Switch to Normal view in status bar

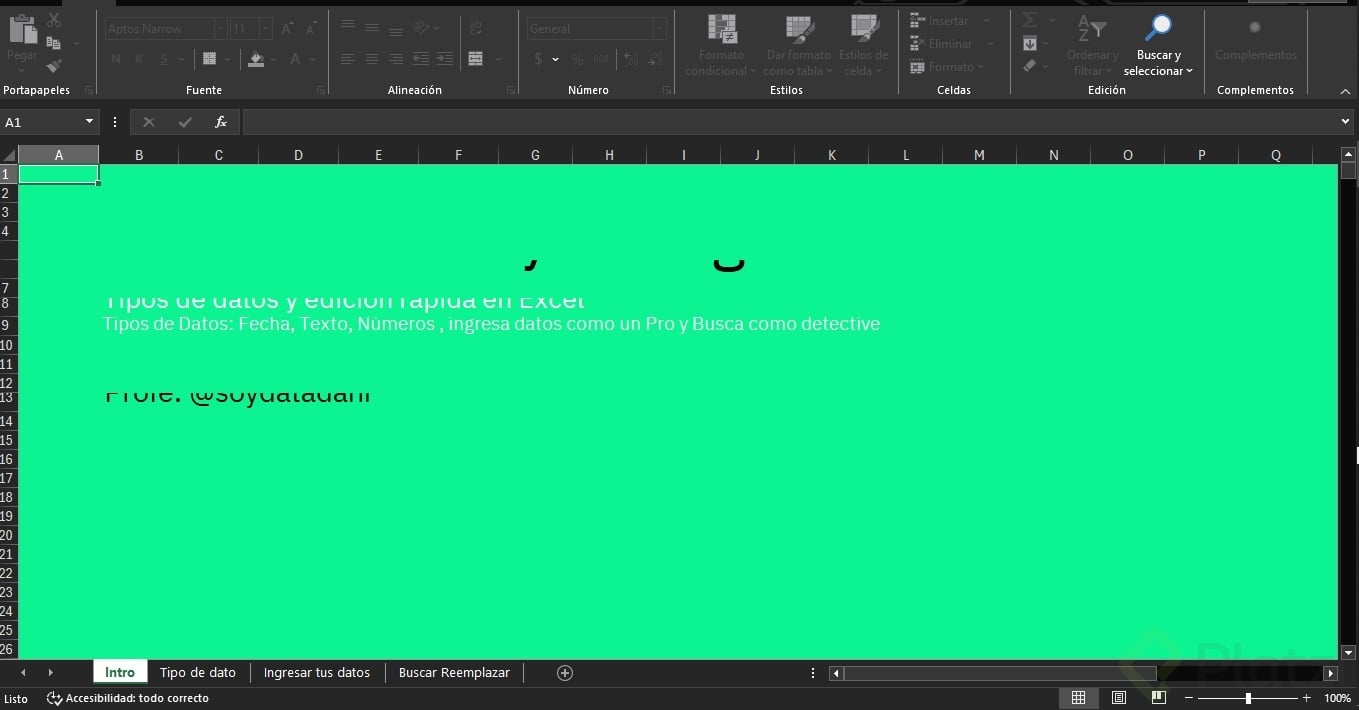1078,698
